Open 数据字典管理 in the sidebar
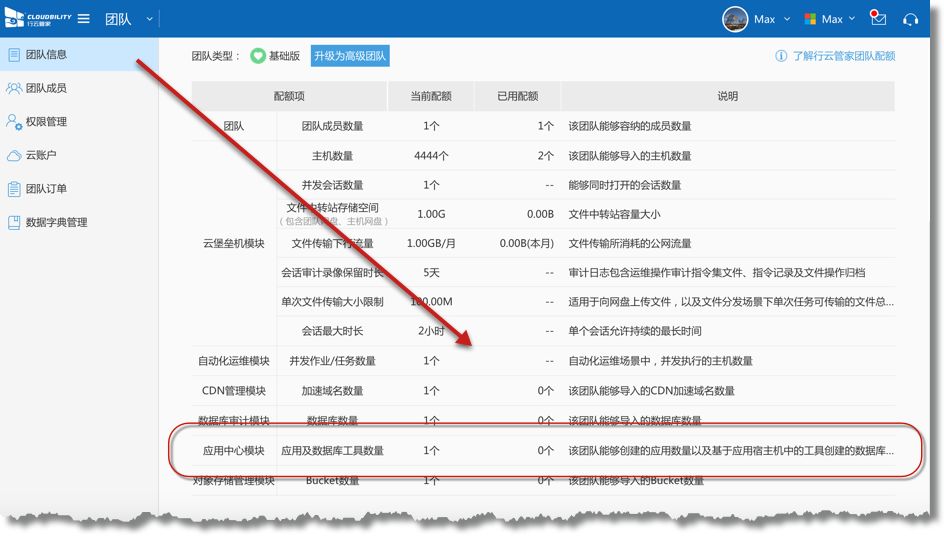Screen dimensions: 944x537 79,222
